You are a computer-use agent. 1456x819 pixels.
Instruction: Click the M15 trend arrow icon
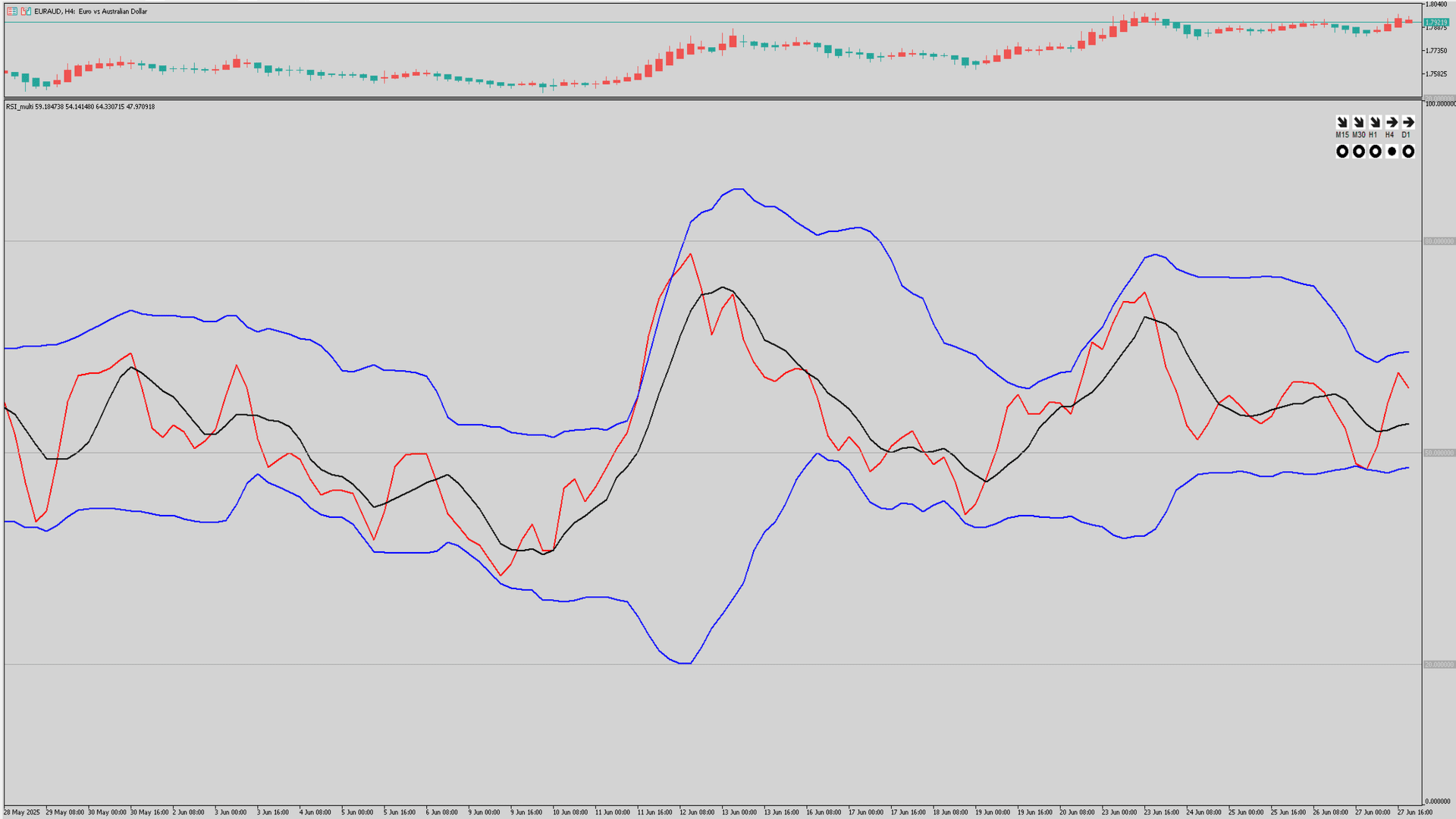pos(1341,122)
